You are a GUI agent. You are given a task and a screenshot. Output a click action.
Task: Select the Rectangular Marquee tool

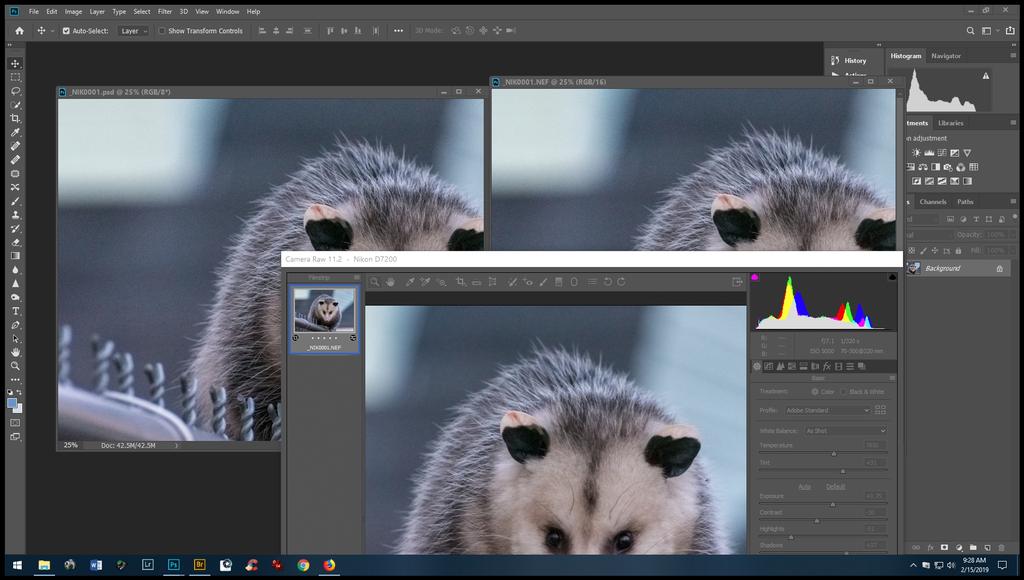(15, 77)
